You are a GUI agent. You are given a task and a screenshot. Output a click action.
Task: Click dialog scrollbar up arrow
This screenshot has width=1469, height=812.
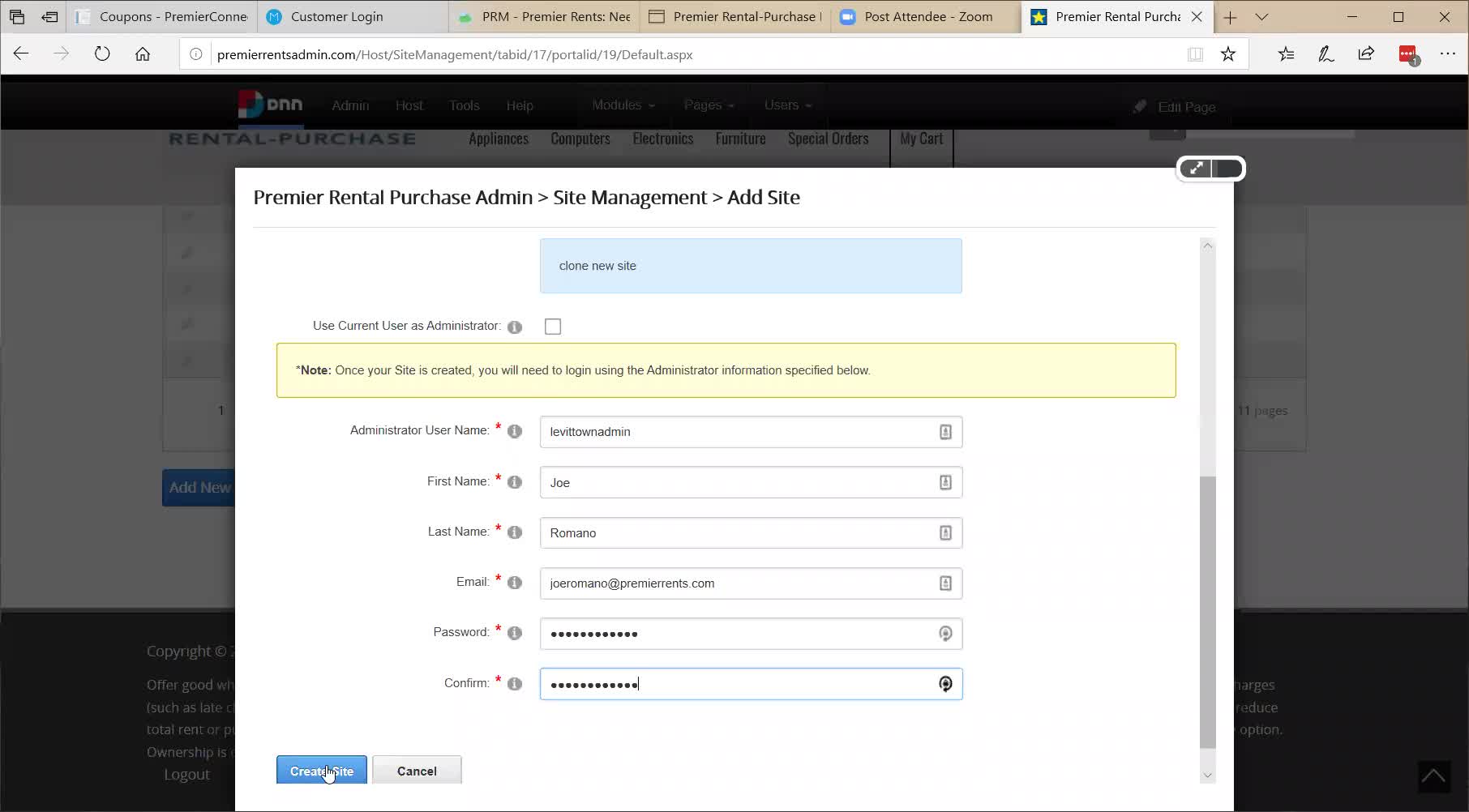pos(1207,246)
